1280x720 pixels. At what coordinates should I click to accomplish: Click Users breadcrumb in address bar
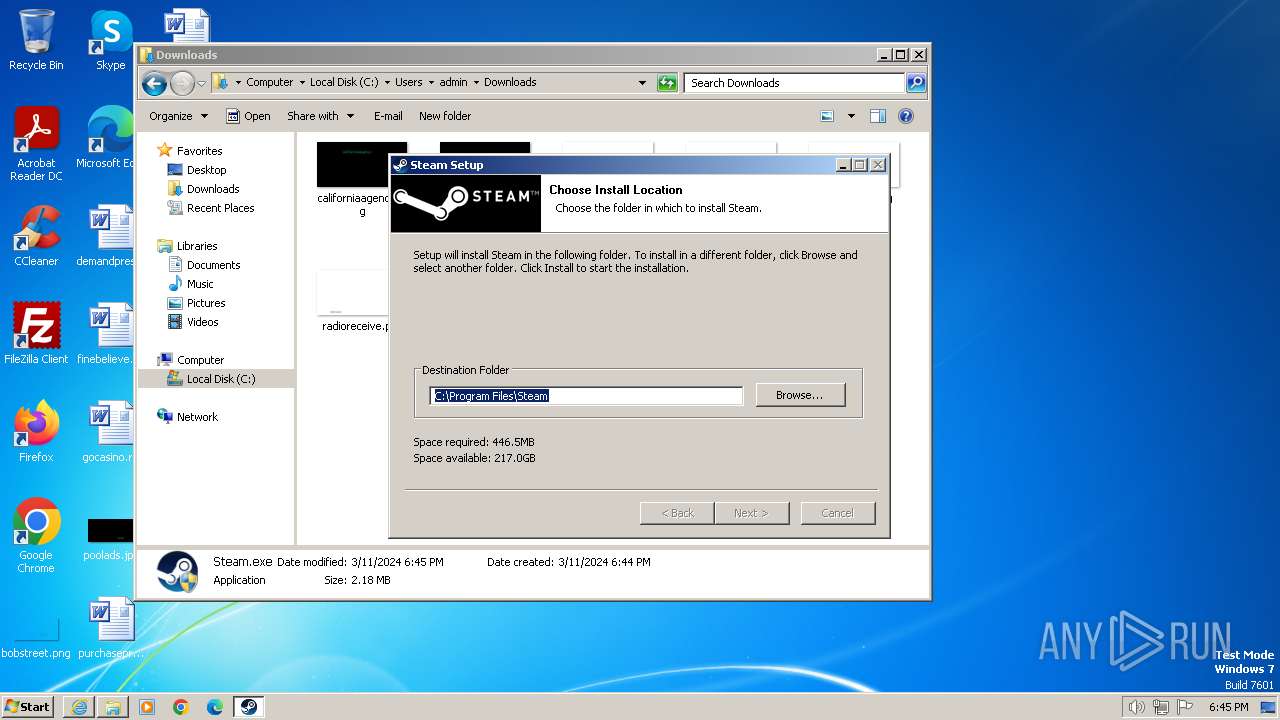[x=408, y=83]
